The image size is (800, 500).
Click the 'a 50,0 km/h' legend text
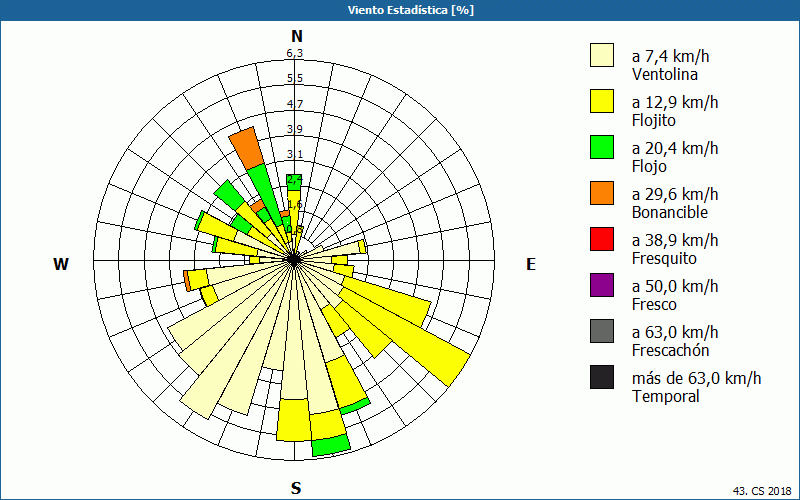(x=675, y=286)
